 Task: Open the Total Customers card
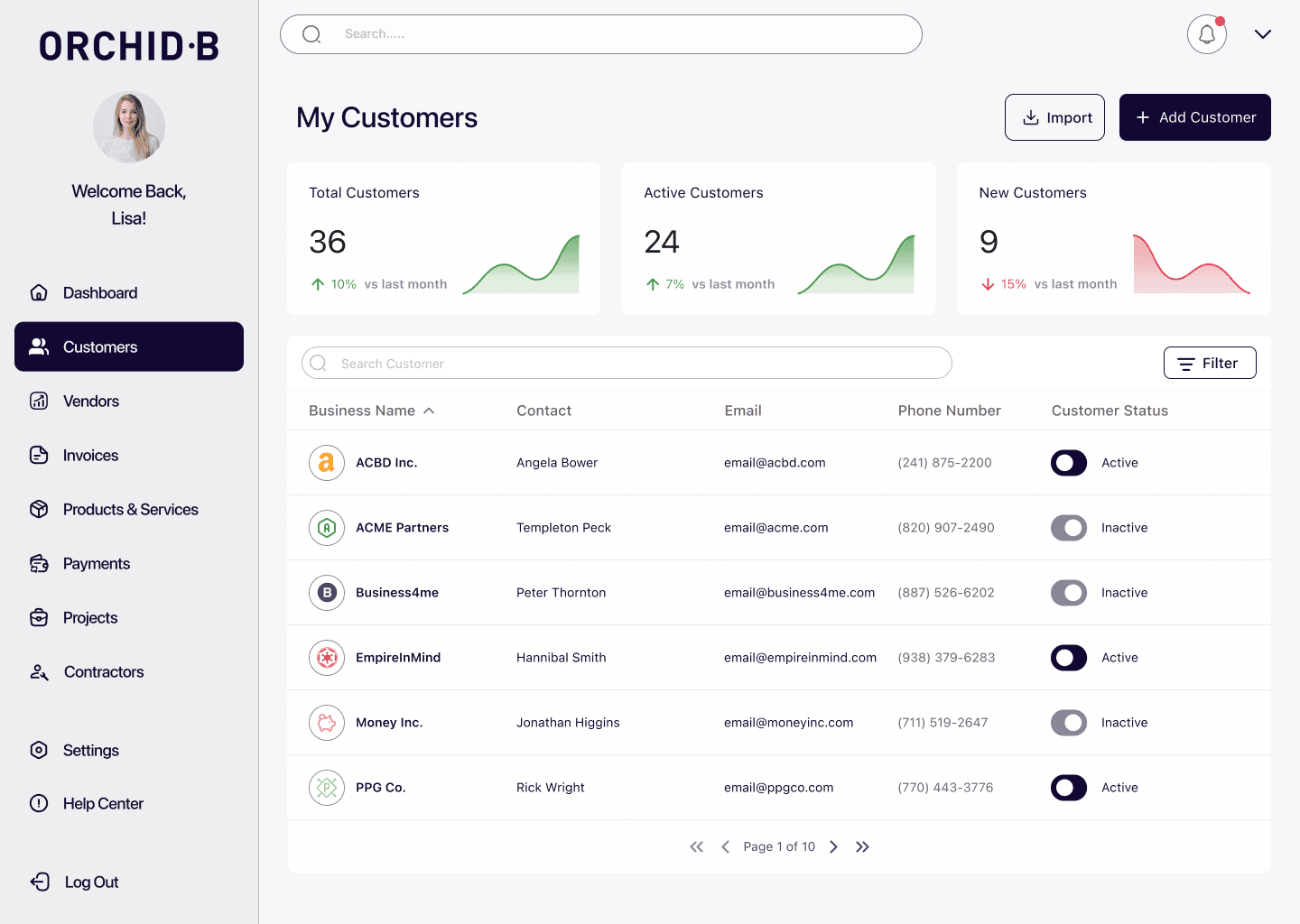pyautogui.click(x=443, y=238)
